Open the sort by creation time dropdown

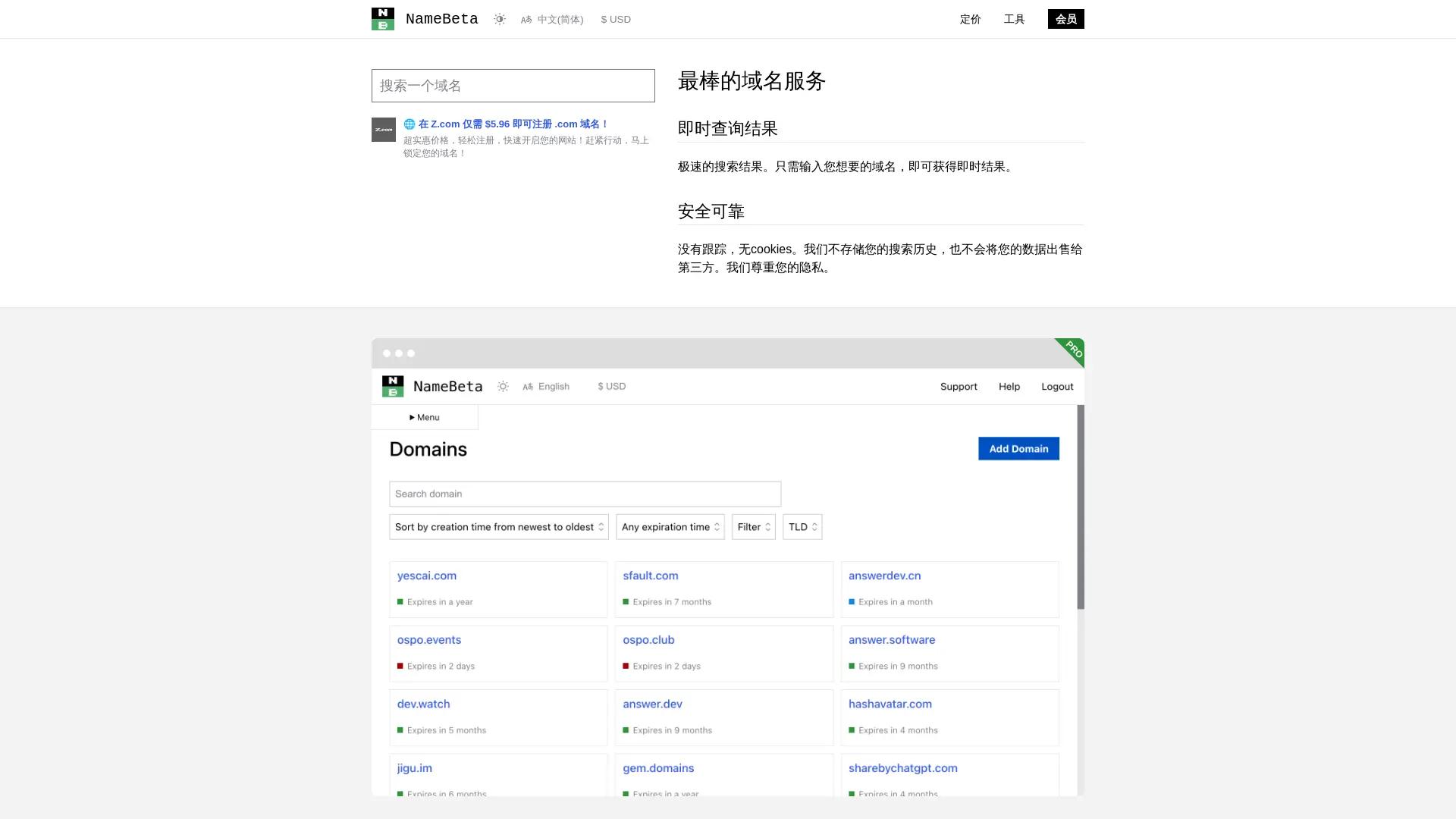pos(498,526)
